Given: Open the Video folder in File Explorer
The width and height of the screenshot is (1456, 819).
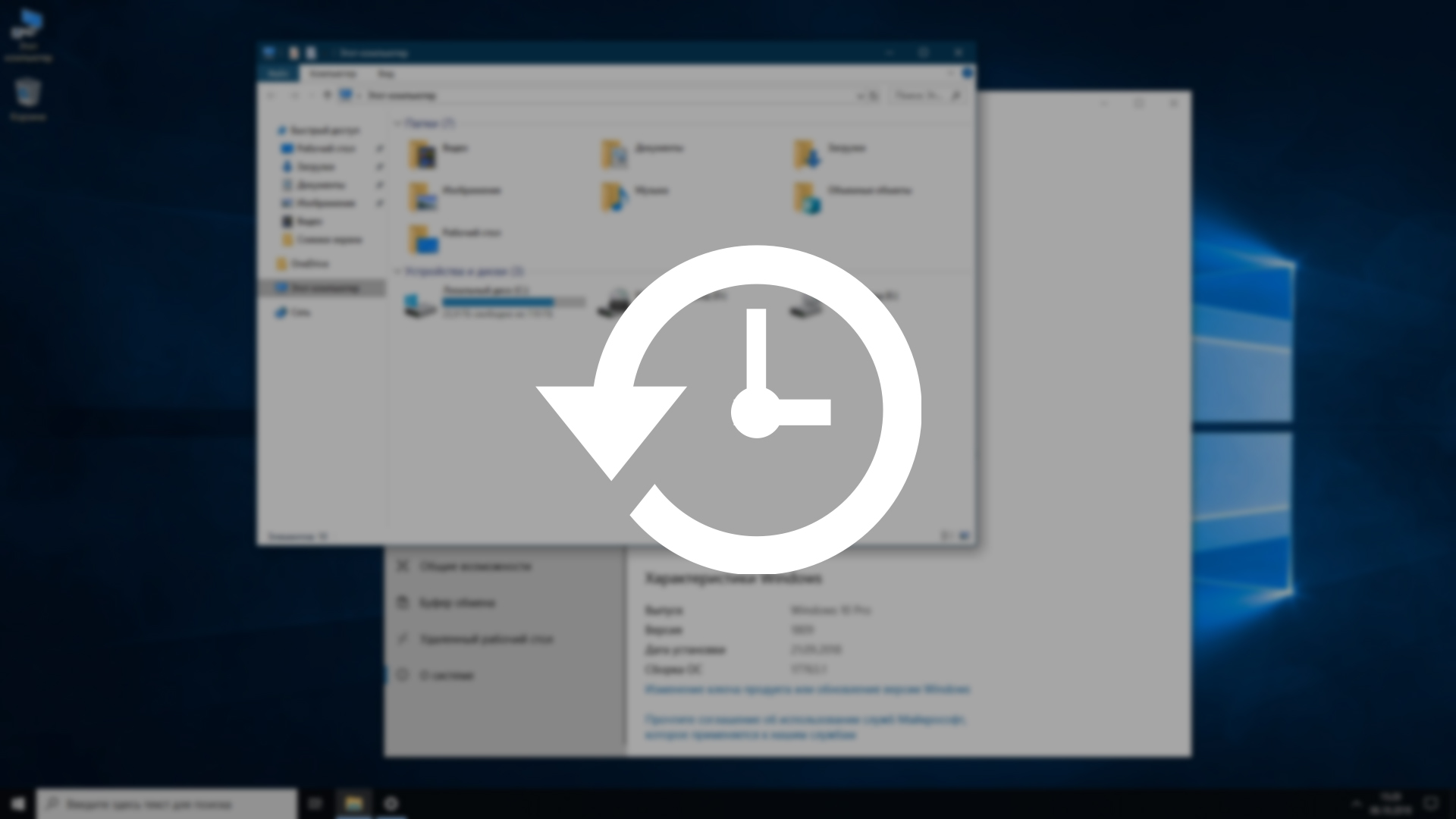Looking at the screenshot, I should pos(422,155).
